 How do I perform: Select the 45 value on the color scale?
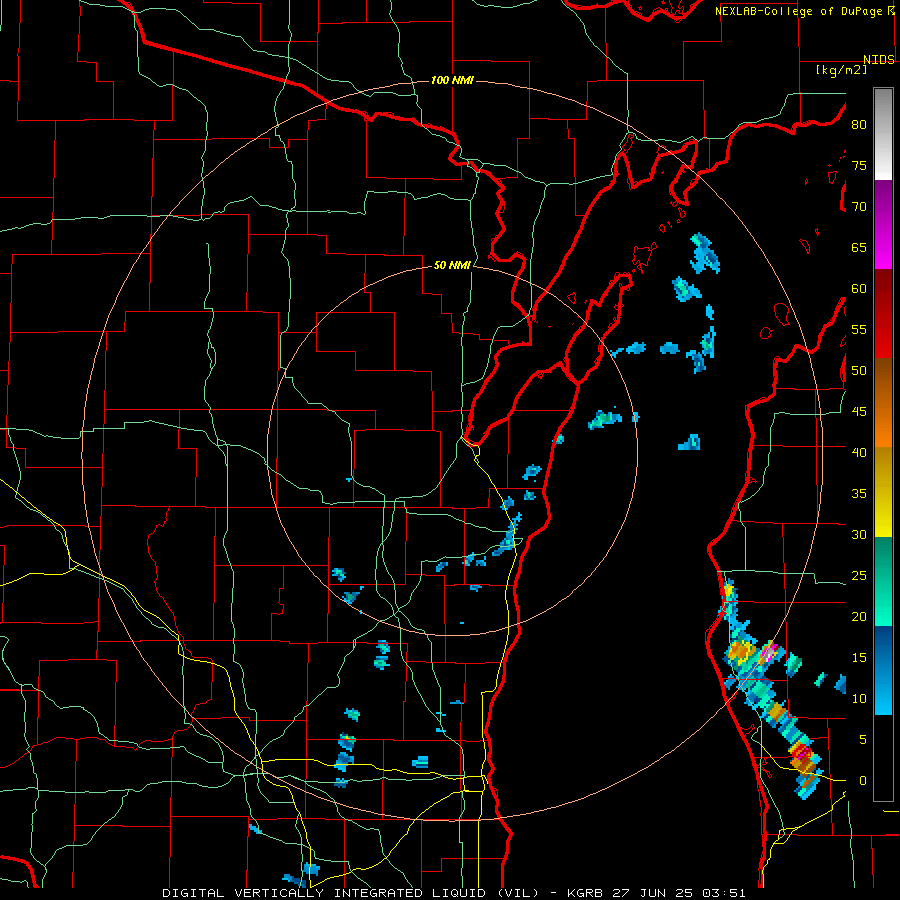click(859, 412)
